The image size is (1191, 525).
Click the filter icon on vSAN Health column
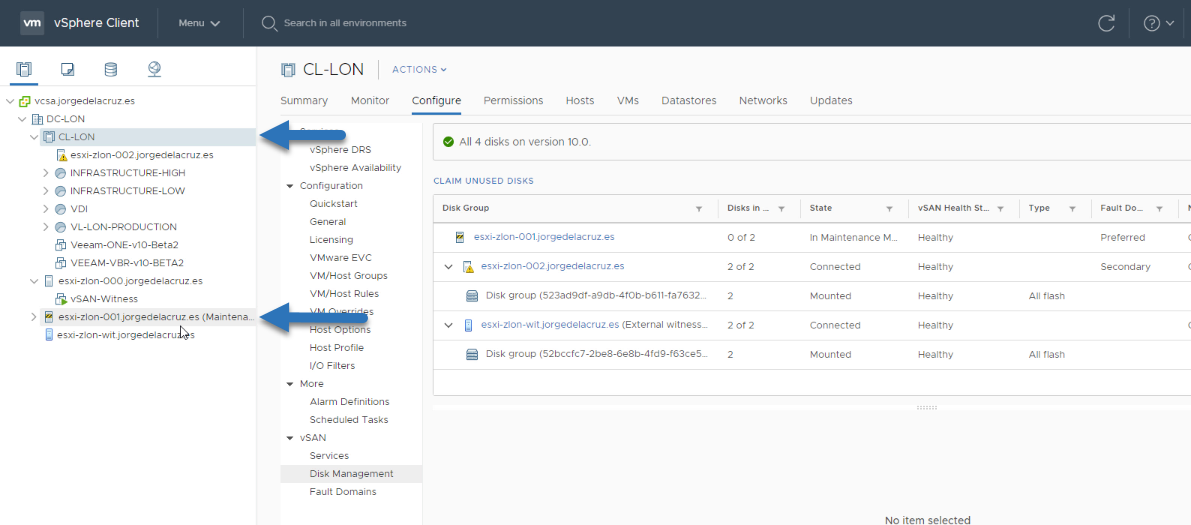(1000, 208)
